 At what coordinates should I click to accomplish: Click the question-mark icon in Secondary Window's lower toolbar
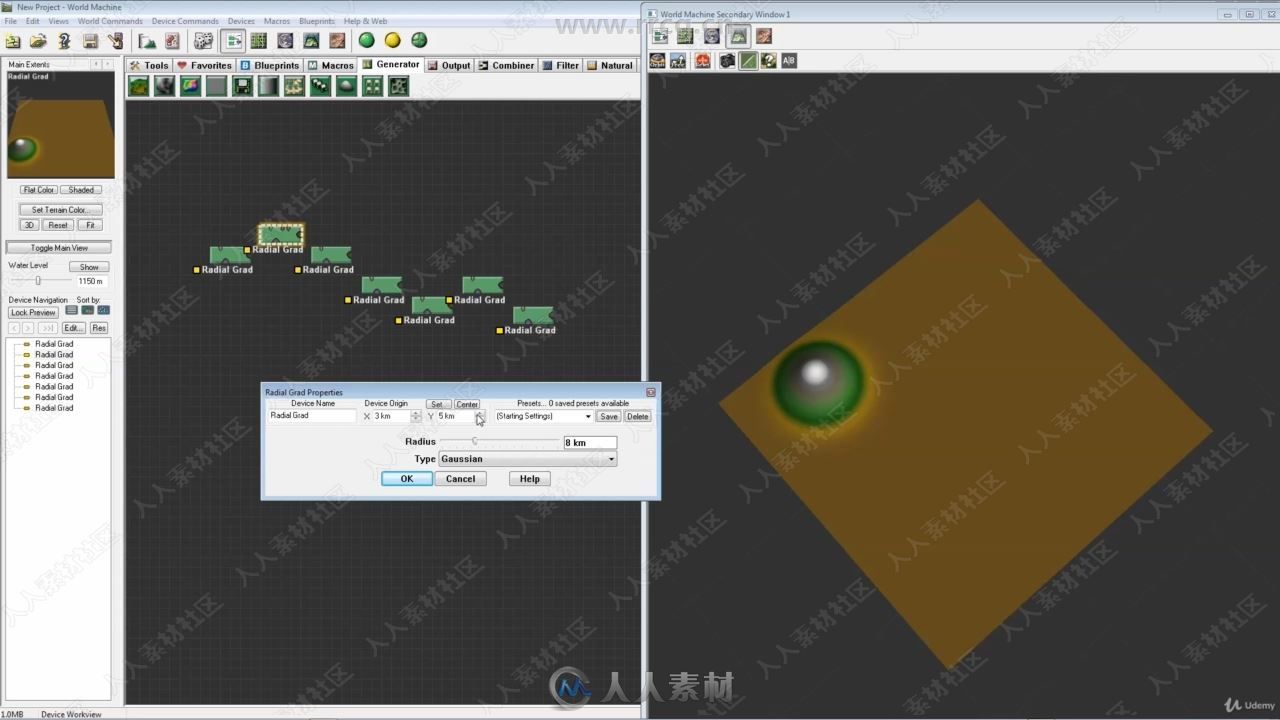(x=768, y=61)
